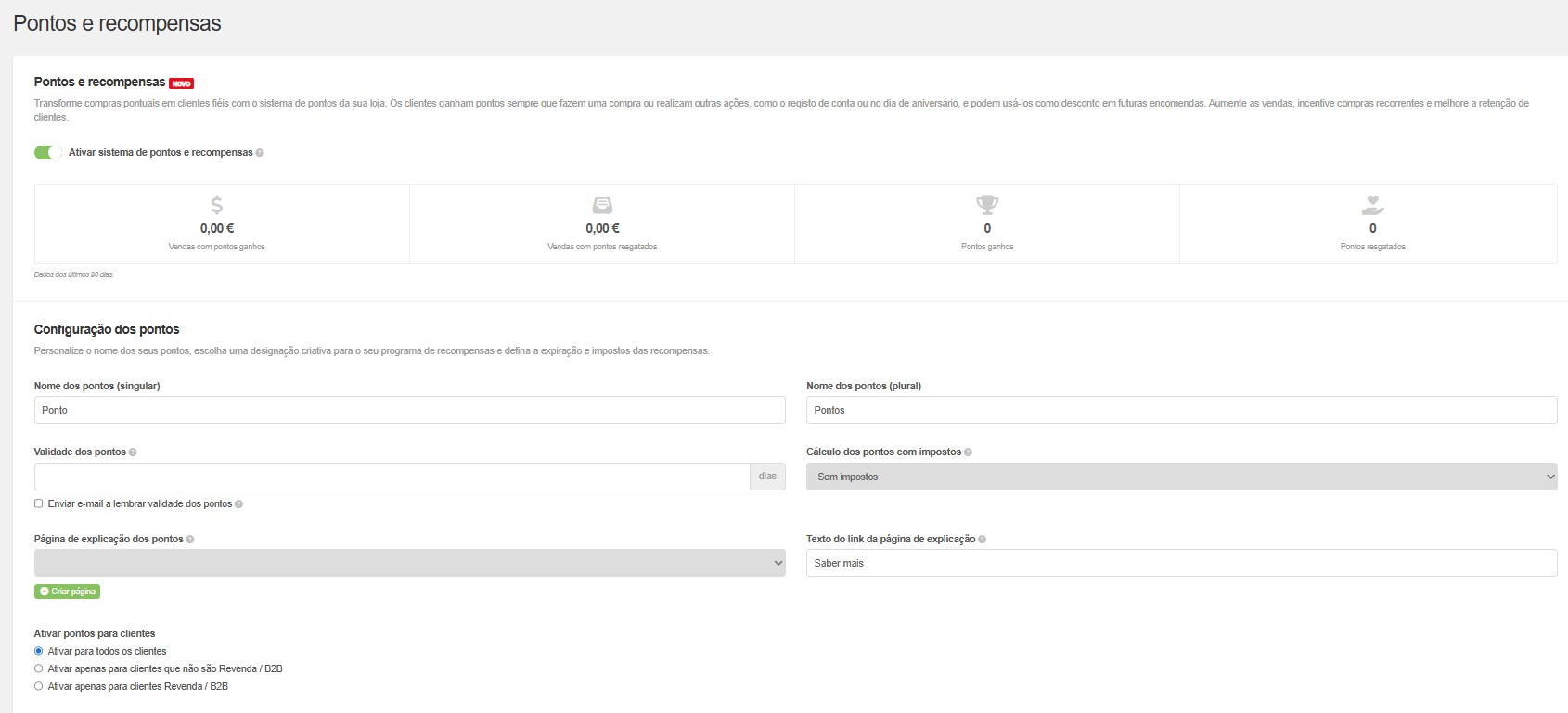Open the Sem impostos tax calculation dropdown
The width and height of the screenshot is (1568, 713).
[x=1180, y=477]
